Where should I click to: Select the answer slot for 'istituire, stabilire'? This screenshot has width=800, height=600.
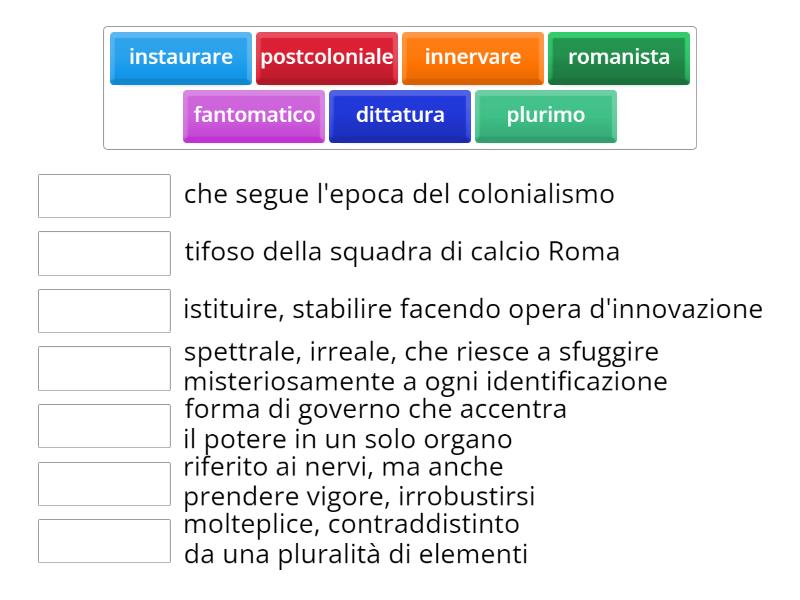click(104, 311)
